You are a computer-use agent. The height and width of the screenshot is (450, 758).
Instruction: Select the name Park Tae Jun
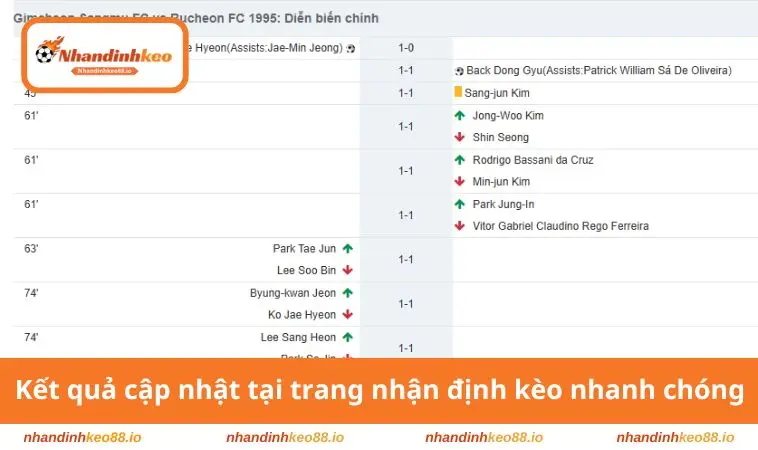(305, 249)
